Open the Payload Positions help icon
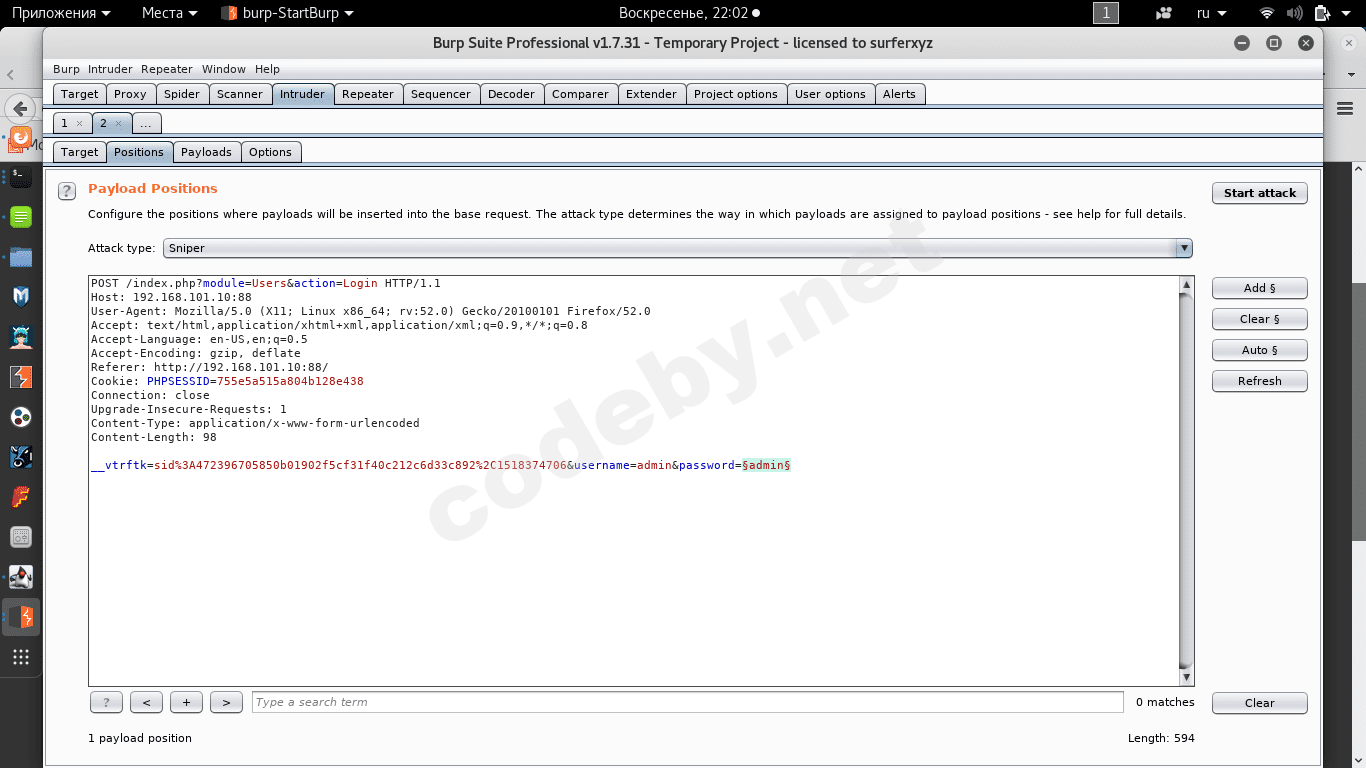The width and height of the screenshot is (1366, 768). click(67, 191)
